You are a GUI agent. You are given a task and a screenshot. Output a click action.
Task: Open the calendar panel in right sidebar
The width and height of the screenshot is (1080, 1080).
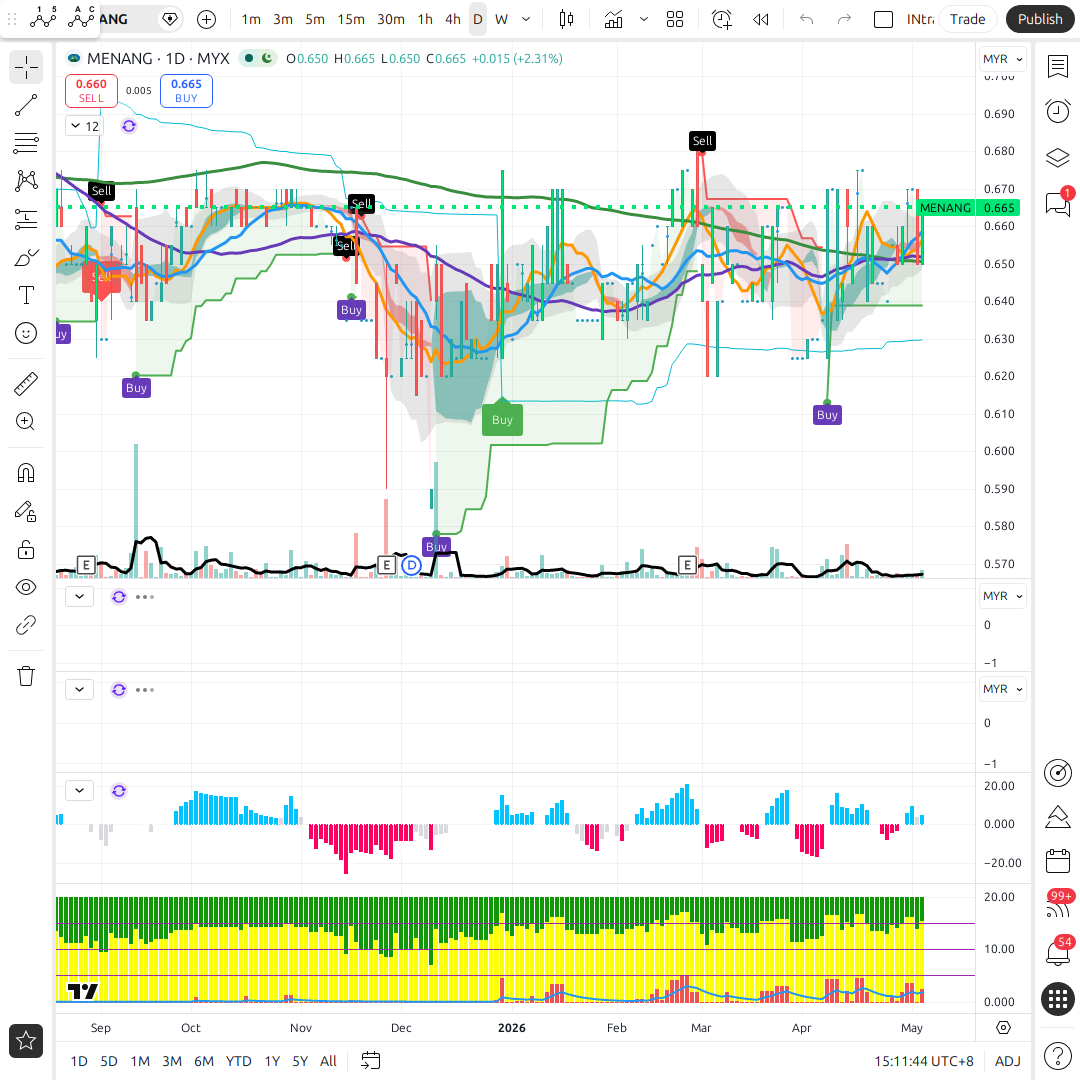1058,861
